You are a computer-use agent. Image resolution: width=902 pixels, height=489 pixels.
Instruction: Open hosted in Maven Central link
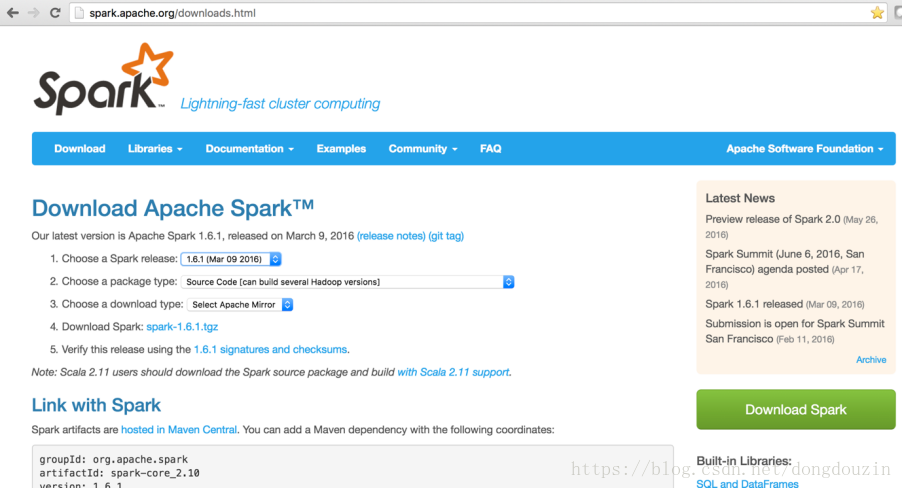[179, 430]
